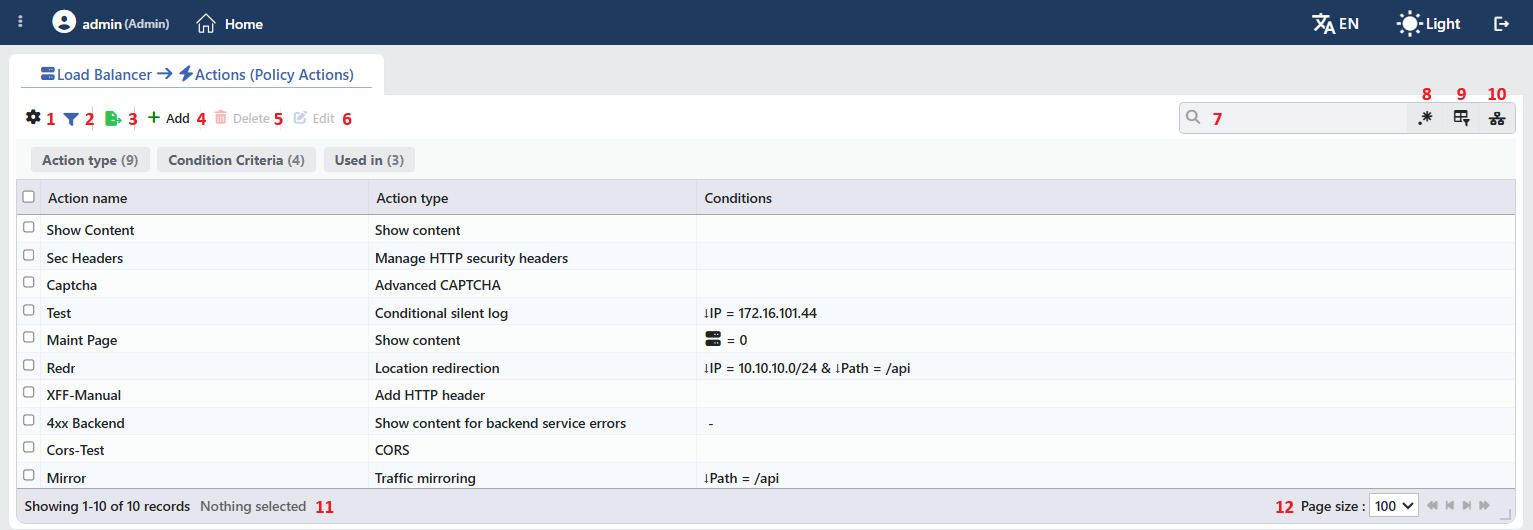The width and height of the screenshot is (1533, 530).
Task: Click the Add plus button
Action: [x=168, y=118]
